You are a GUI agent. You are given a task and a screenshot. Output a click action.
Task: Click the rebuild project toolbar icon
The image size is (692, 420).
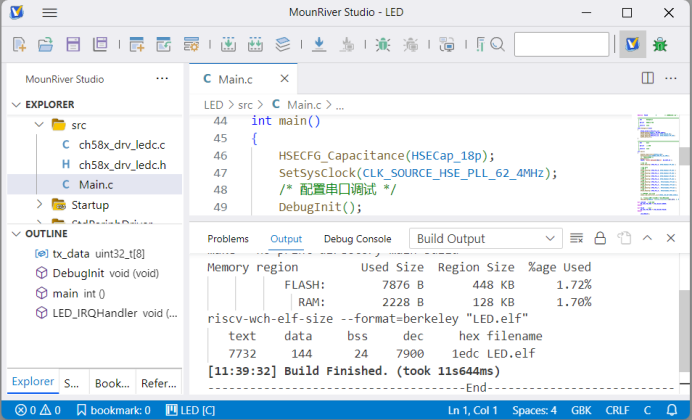click(255, 44)
